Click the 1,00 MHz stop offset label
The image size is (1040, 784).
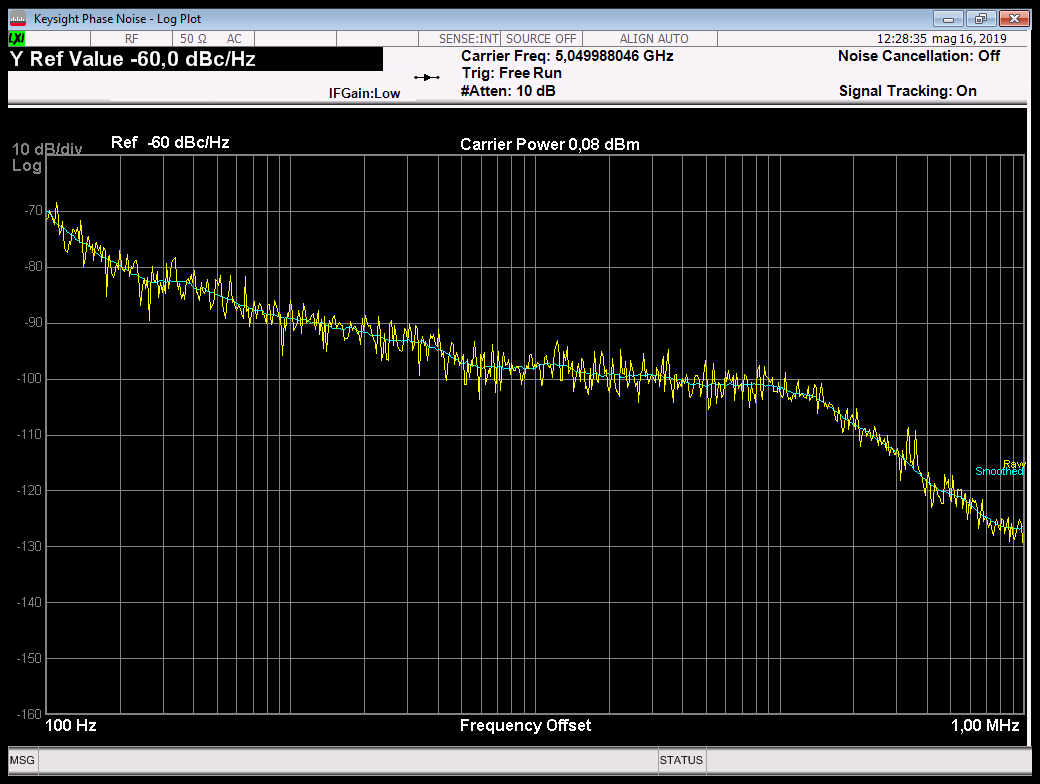(x=985, y=726)
